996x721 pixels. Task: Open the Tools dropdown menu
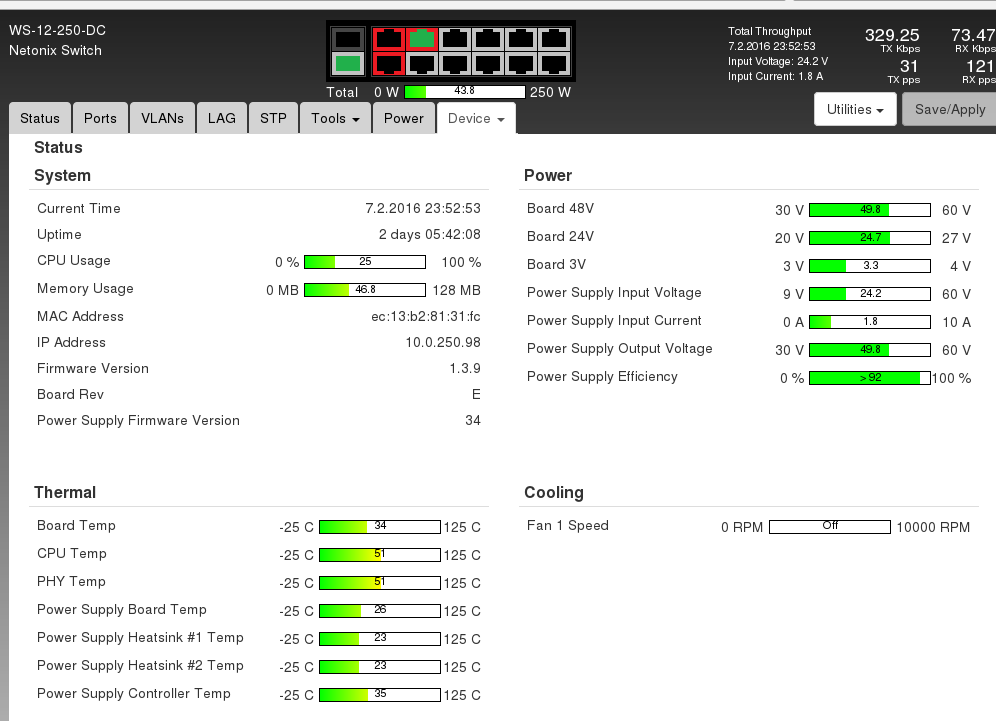tap(335, 118)
